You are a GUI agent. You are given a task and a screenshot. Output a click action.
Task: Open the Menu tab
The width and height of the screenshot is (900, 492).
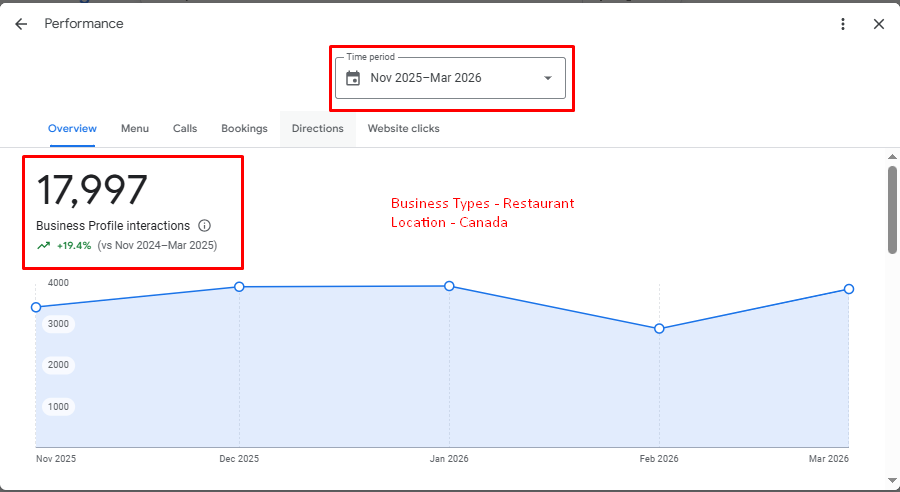[135, 128]
